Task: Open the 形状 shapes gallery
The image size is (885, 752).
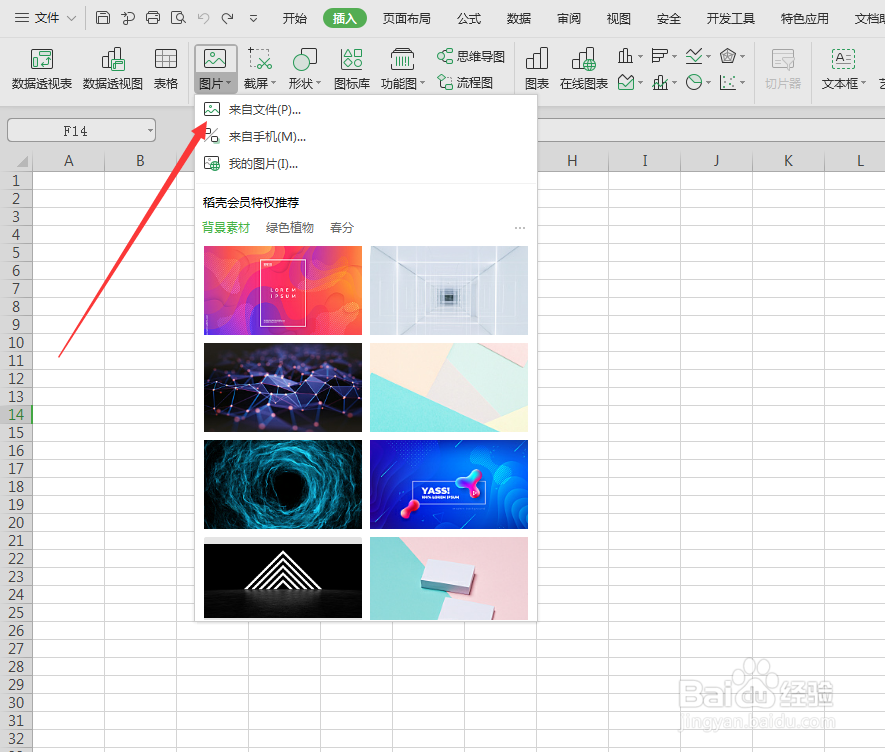Action: click(304, 69)
